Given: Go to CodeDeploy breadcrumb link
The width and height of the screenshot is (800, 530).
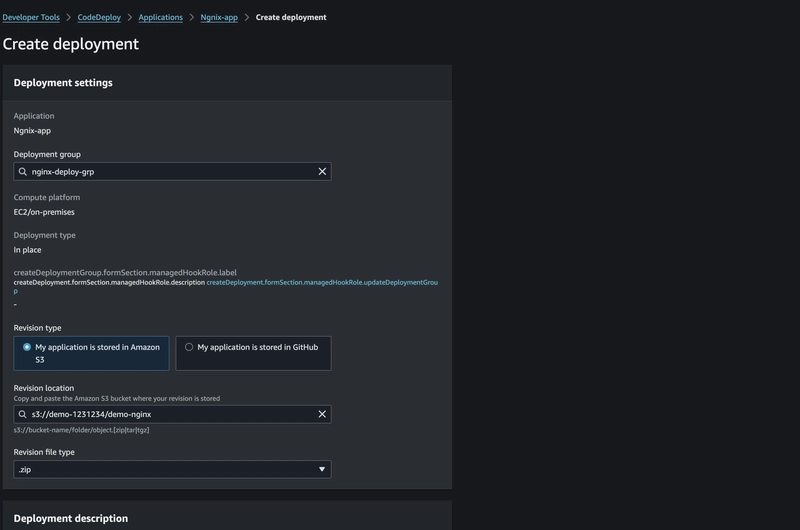Looking at the screenshot, I should pyautogui.click(x=99, y=17).
